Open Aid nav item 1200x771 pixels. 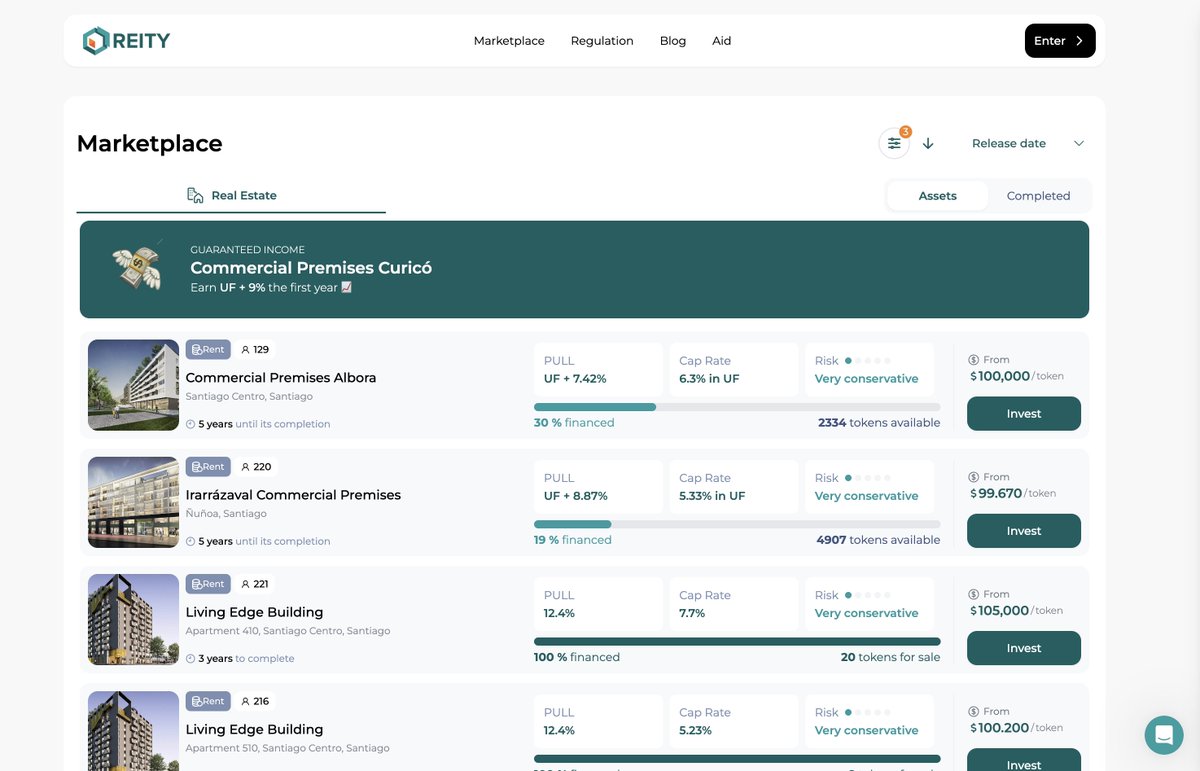pos(722,41)
